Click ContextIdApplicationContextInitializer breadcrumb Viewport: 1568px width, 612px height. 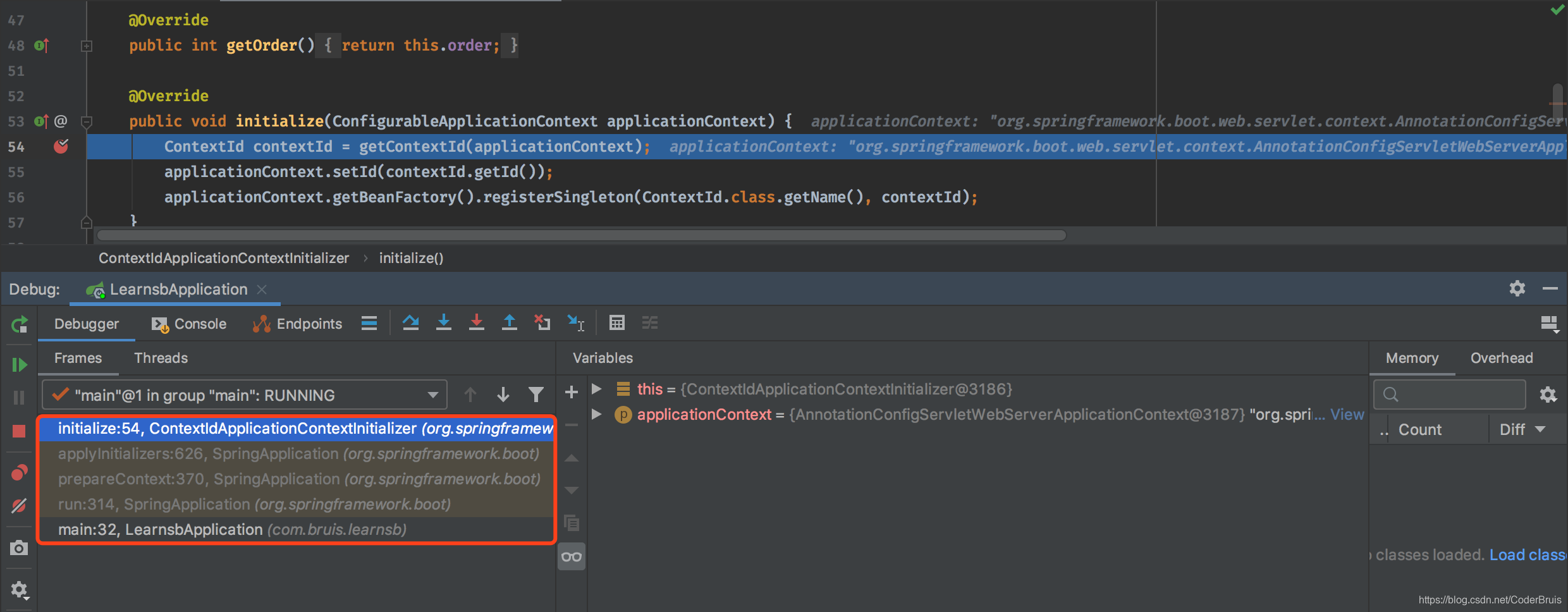(224, 258)
